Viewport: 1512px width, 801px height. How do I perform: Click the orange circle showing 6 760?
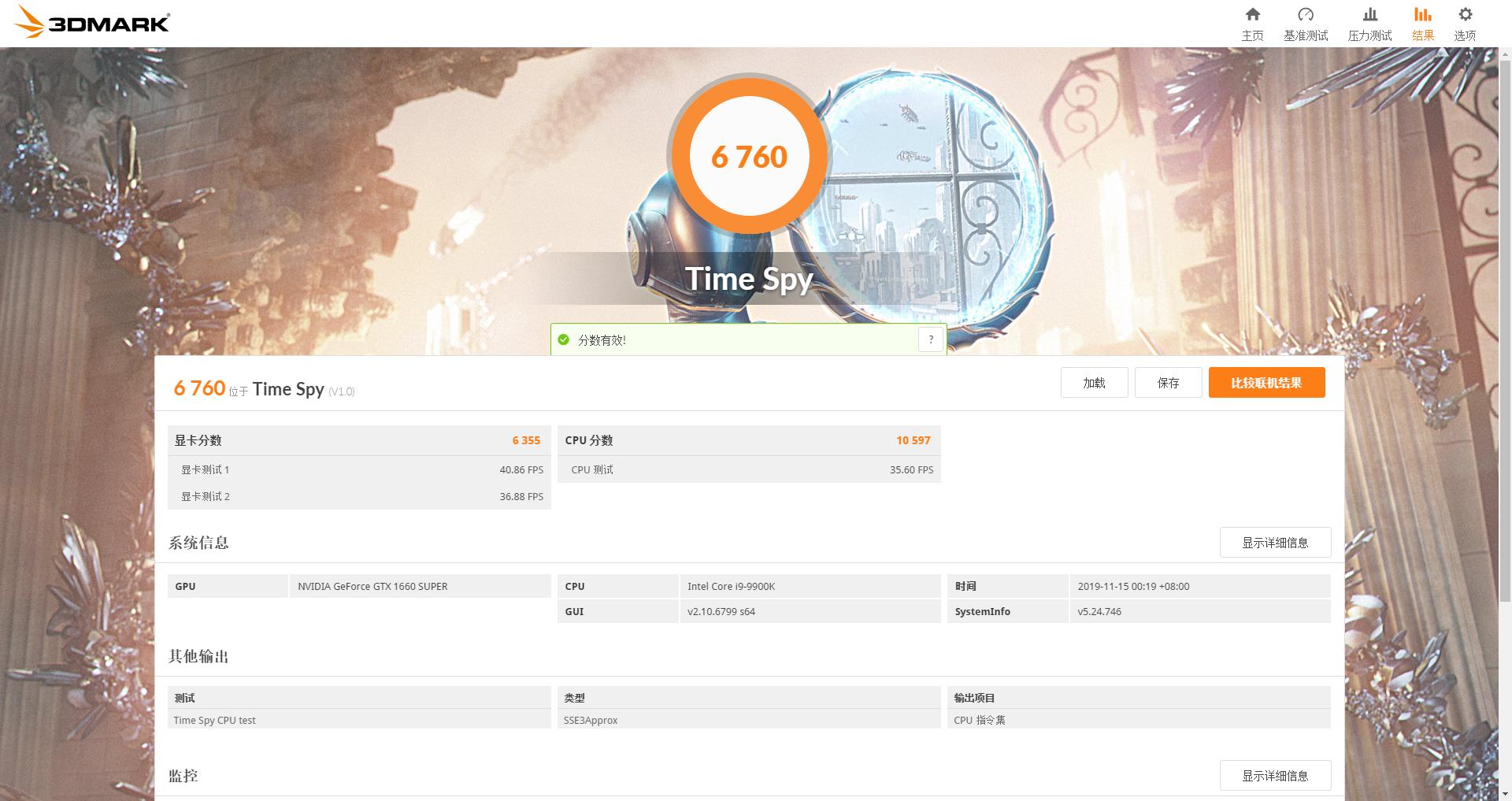pos(749,156)
